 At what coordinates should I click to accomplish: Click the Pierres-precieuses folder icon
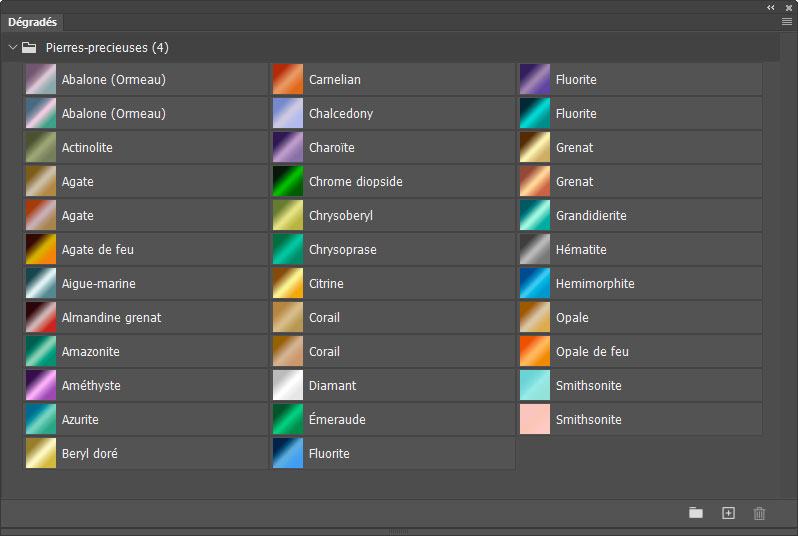point(29,47)
